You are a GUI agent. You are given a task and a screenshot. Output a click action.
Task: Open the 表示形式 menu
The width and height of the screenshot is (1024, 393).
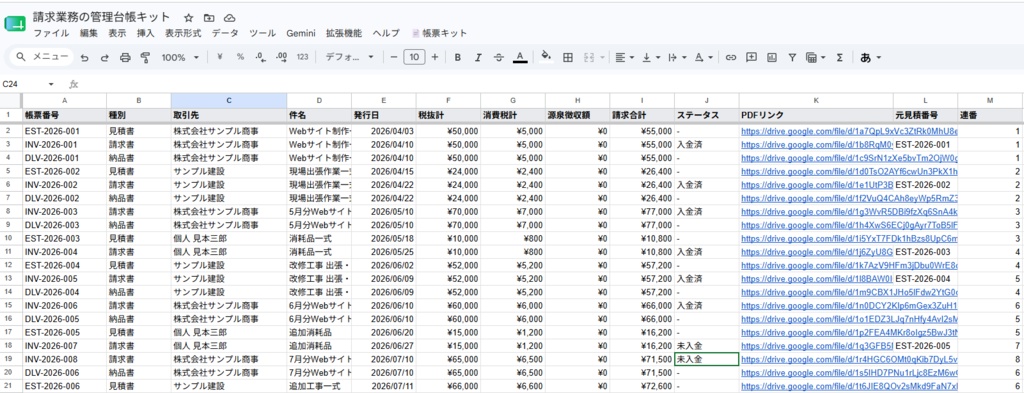(x=183, y=33)
